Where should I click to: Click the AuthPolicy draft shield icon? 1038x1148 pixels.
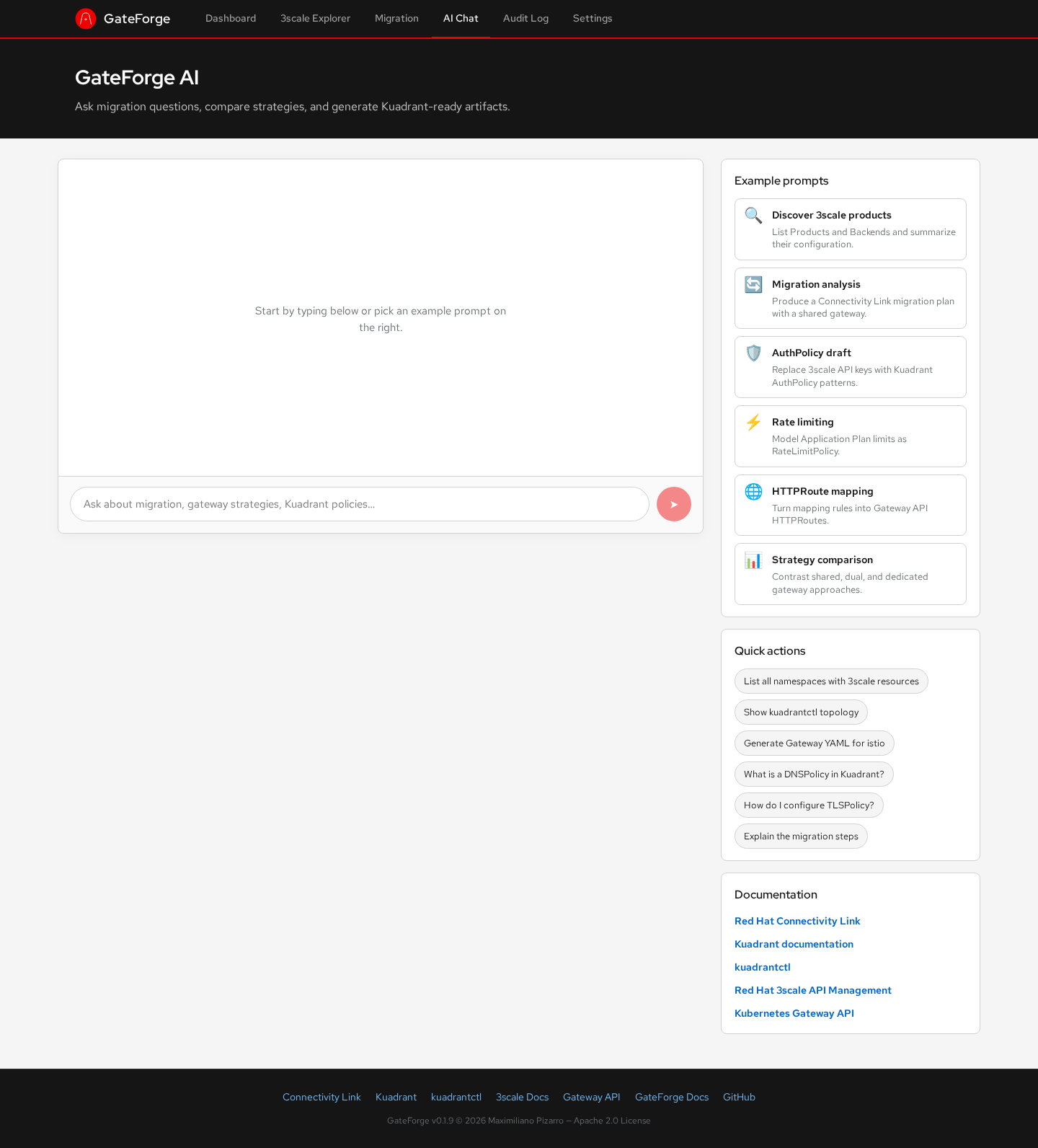[753, 353]
